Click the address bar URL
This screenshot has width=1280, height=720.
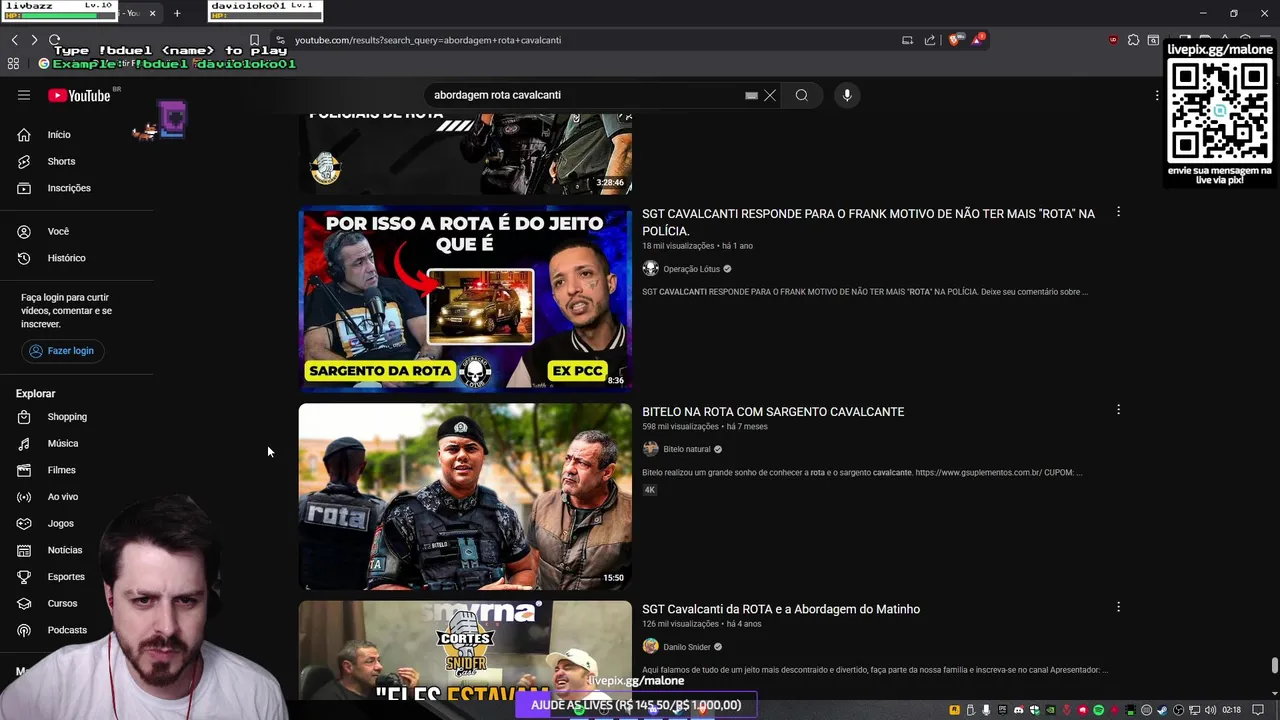point(428,40)
